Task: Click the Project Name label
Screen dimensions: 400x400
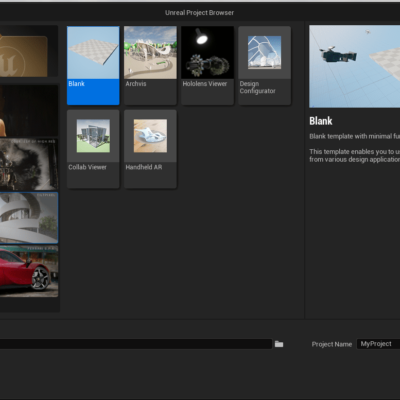Action: (x=332, y=344)
